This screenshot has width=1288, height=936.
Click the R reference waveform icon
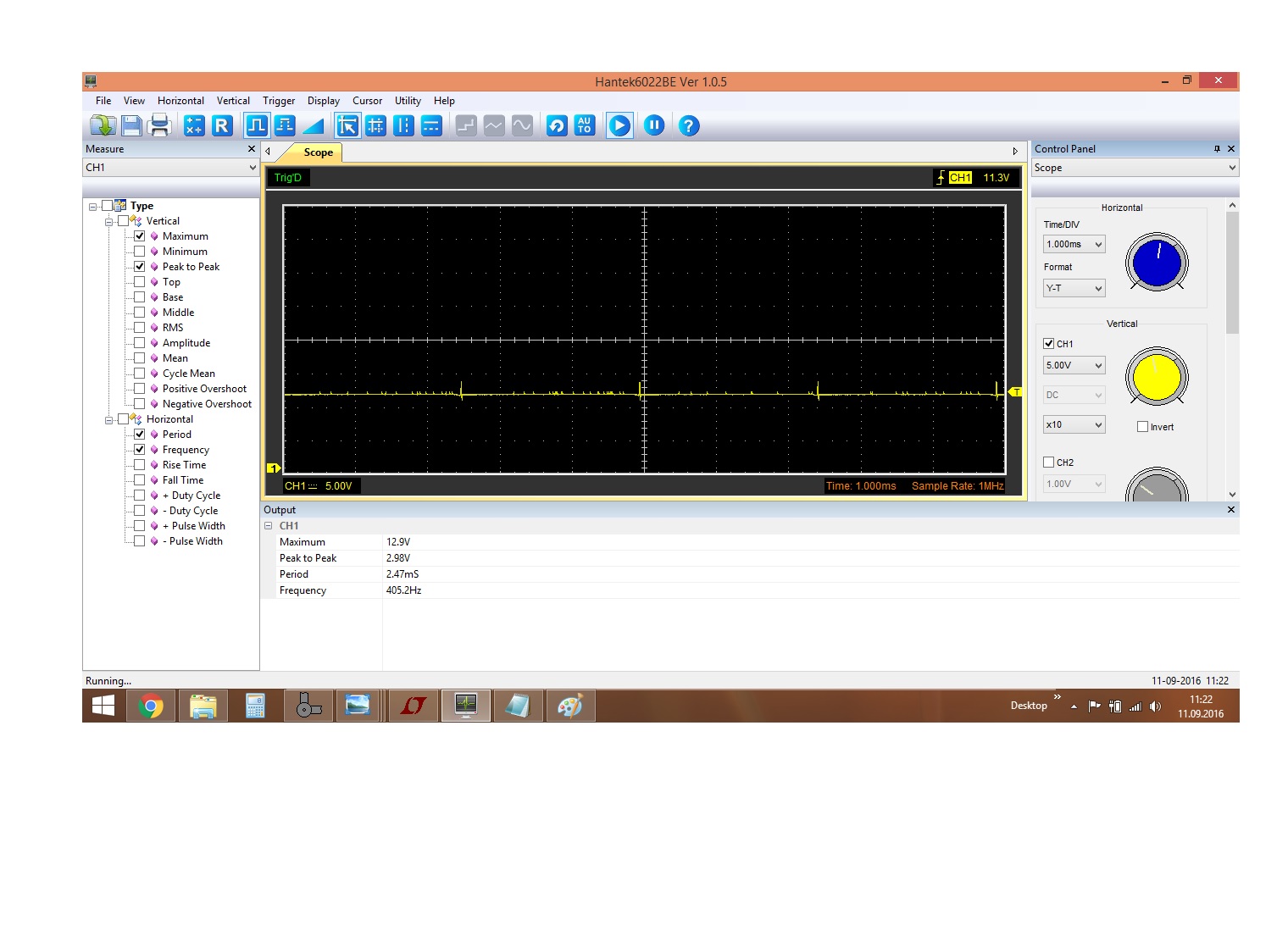pyautogui.click(x=222, y=126)
